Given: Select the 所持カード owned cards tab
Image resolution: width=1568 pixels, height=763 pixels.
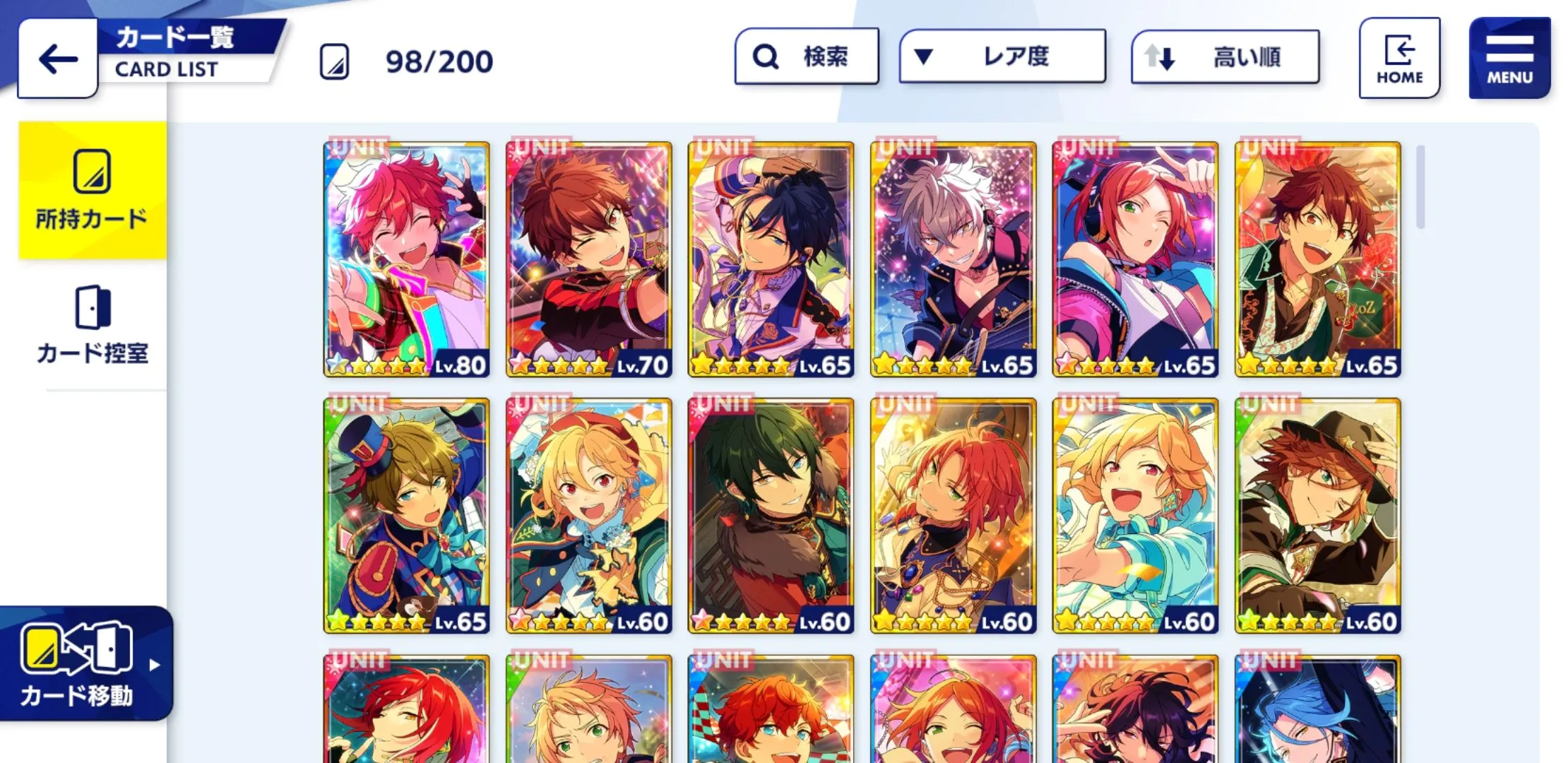Looking at the screenshot, I should pos(93,190).
